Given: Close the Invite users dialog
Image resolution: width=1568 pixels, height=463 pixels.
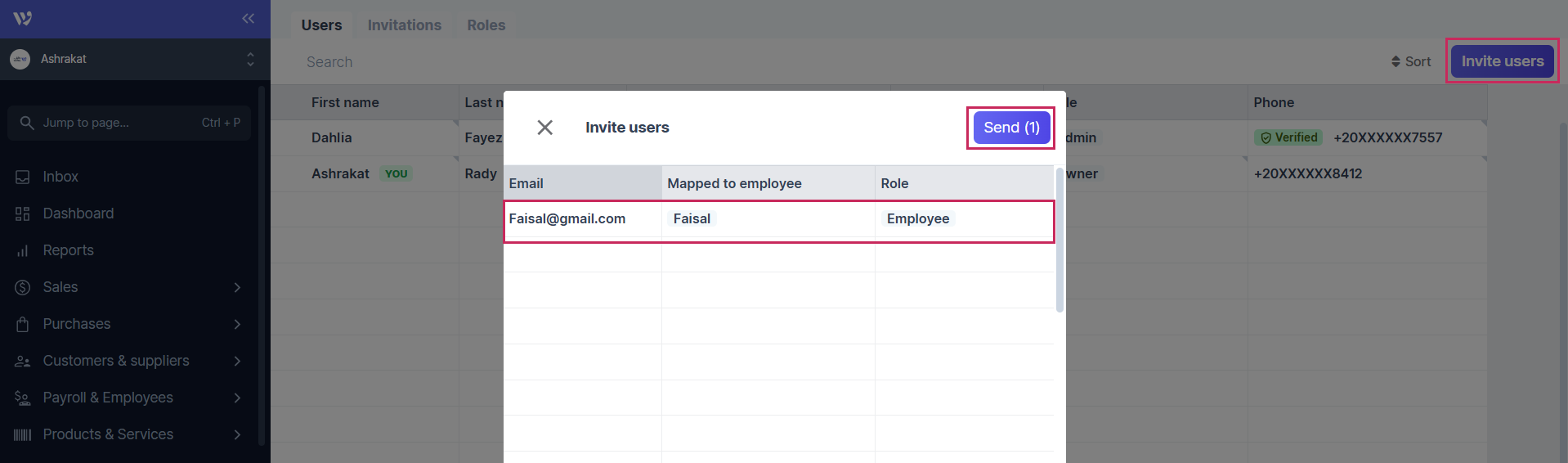Looking at the screenshot, I should click(x=544, y=128).
